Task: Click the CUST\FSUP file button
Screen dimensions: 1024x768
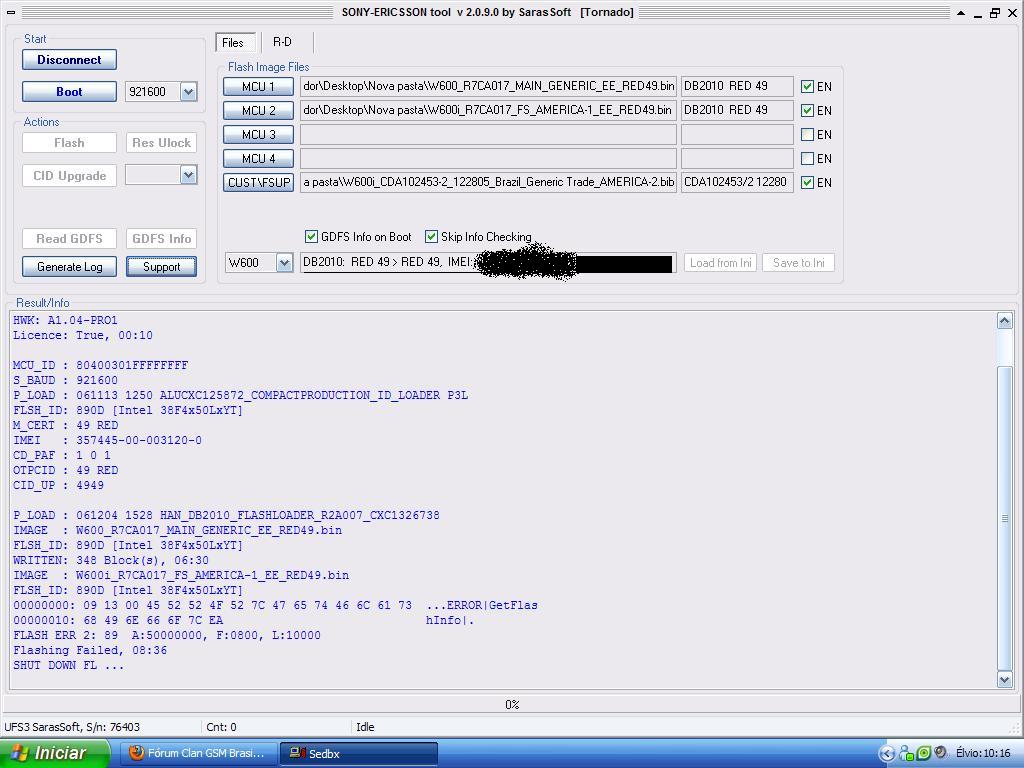Action: point(259,182)
